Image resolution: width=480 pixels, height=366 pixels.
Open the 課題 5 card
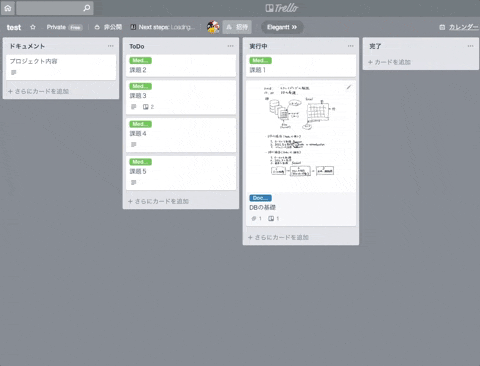181,173
